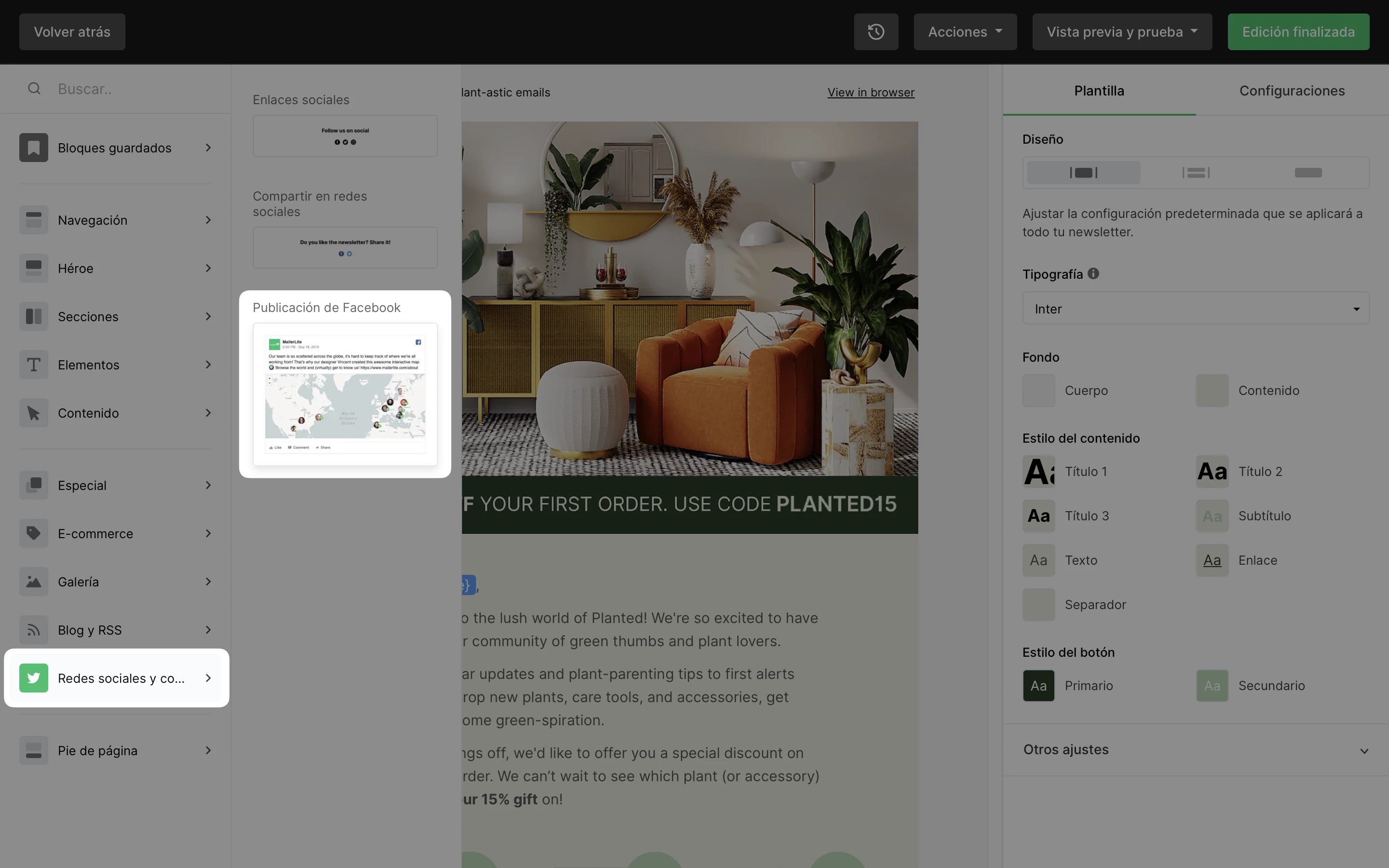Open the Primario button color swatch

point(1038,685)
